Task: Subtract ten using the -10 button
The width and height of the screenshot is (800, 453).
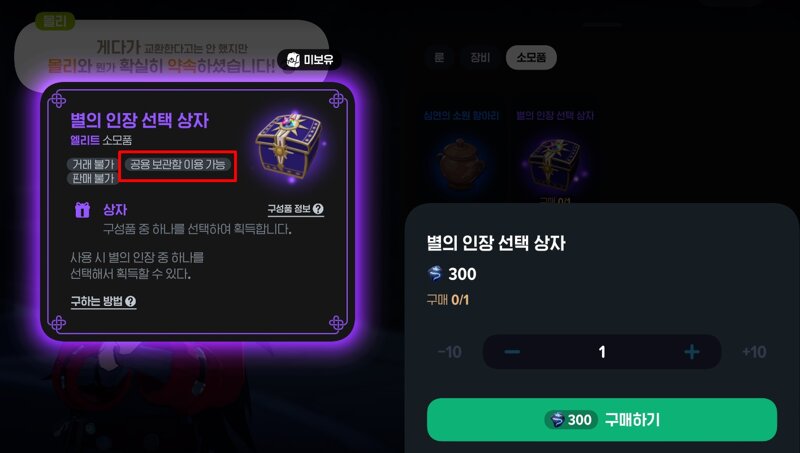Action: [x=449, y=351]
